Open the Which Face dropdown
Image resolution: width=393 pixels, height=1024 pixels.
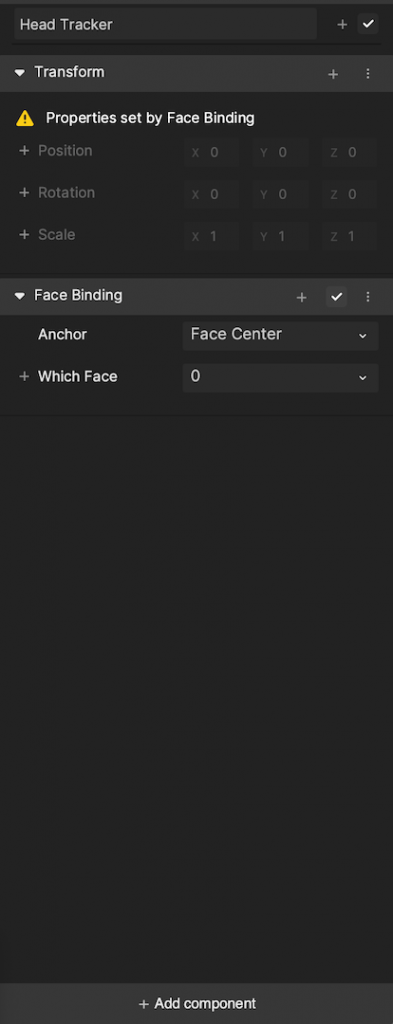pos(281,377)
